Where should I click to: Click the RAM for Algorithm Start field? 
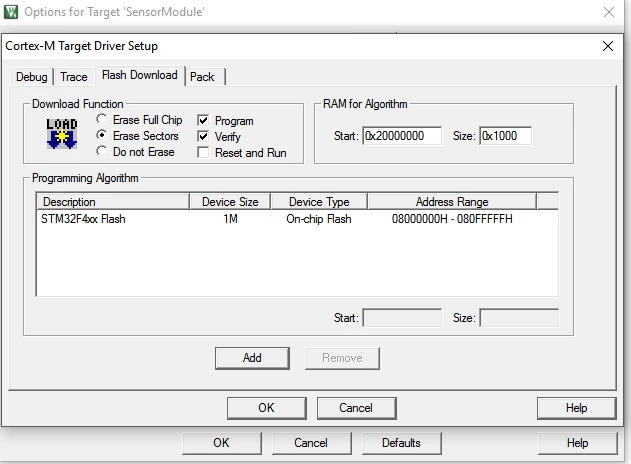(x=402, y=136)
